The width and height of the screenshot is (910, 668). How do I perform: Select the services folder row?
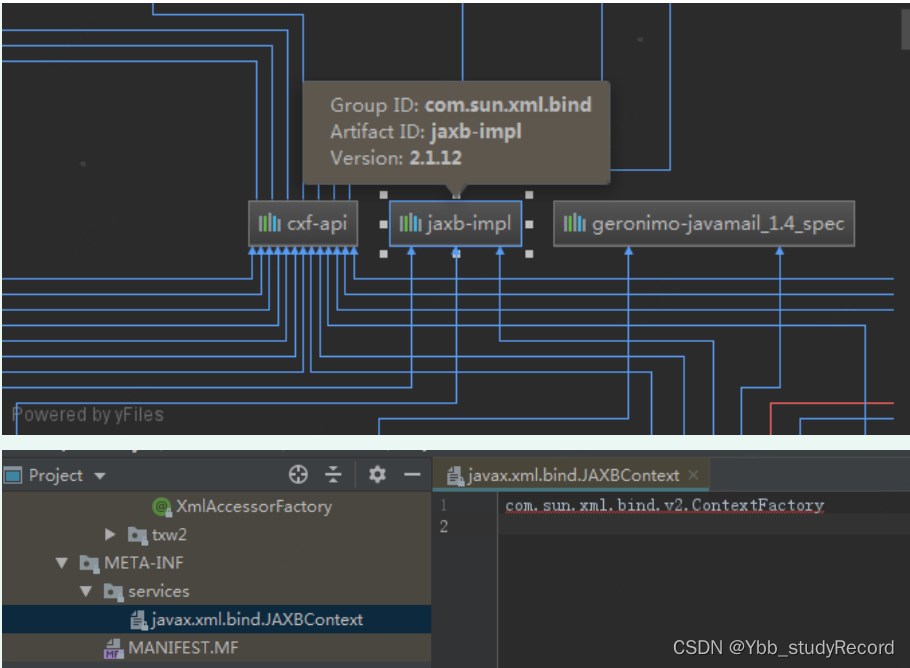coord(216,591)
